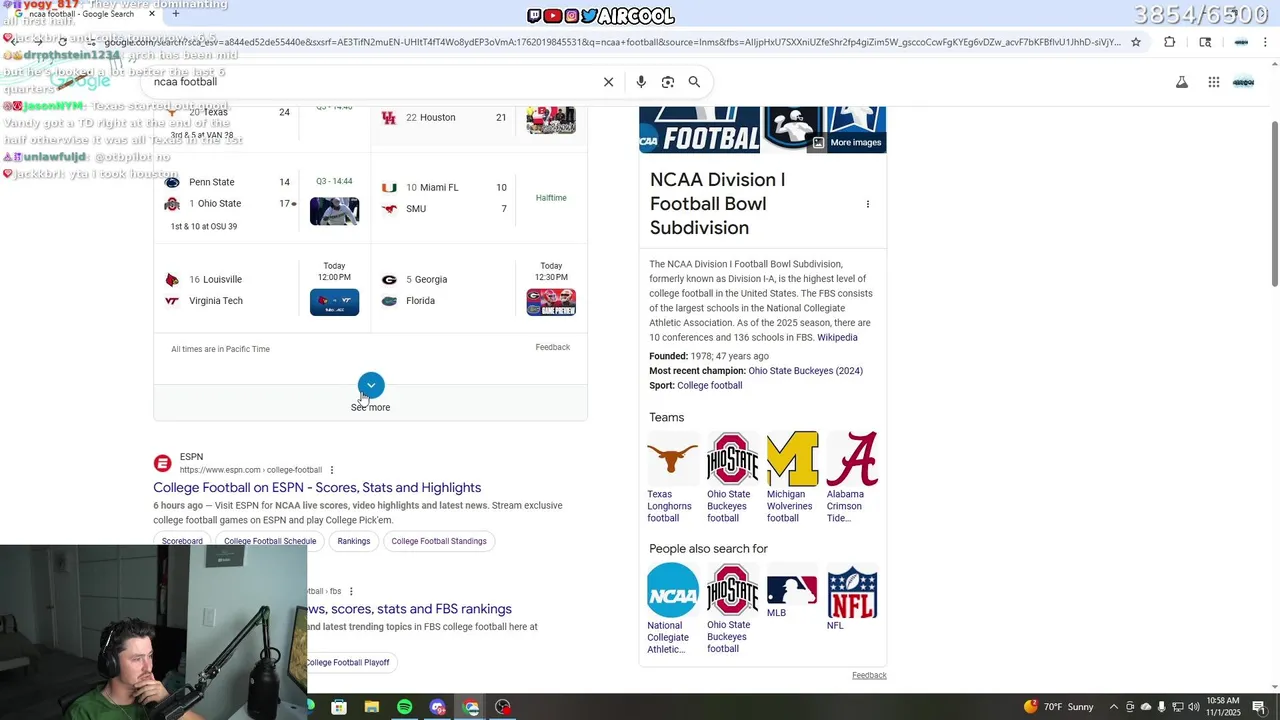The width and height of the screenshot is (1280, 720).
Task: Open the browser Extensions puzzle icon
Action: [1170, 42]
